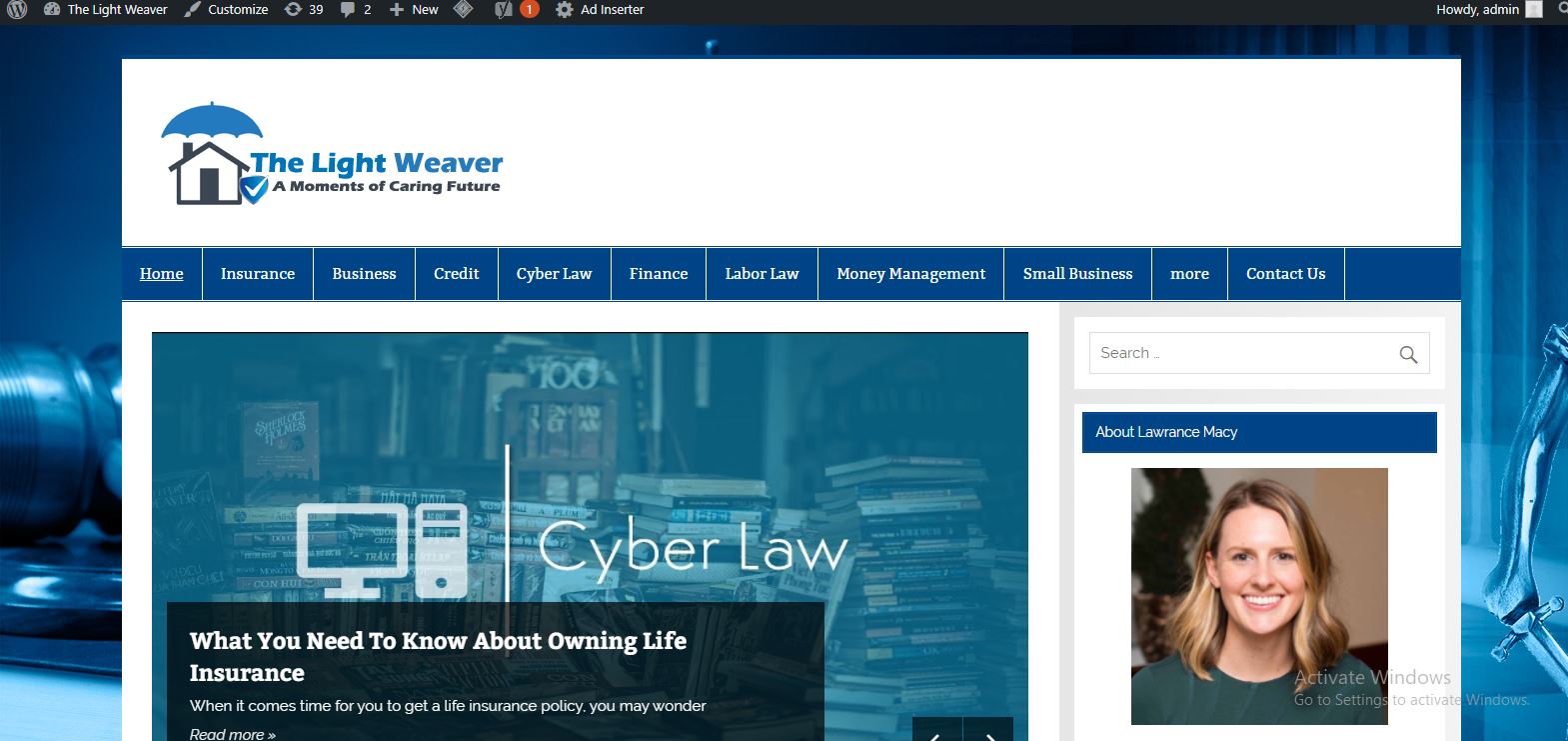Image resolution: width=1568 pixels, height=741 pixels.
Task: Open the Ad Inserter settings
Action: click(600, 10)
